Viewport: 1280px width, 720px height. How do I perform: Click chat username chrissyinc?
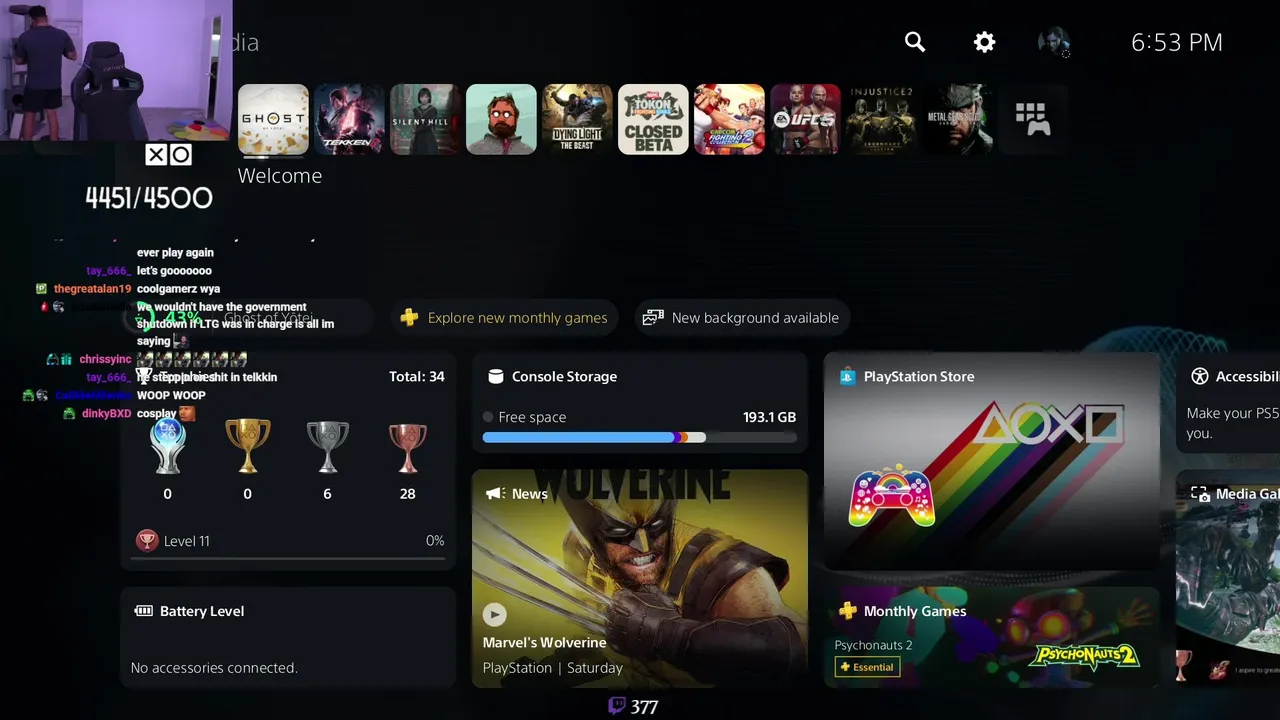coord(105,359)
